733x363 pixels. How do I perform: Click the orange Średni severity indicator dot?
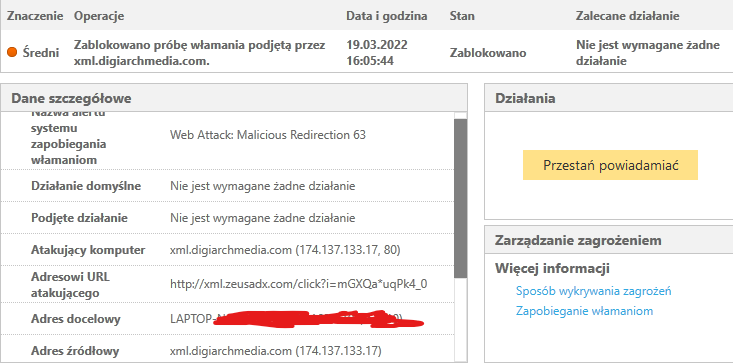coord(12,52)
